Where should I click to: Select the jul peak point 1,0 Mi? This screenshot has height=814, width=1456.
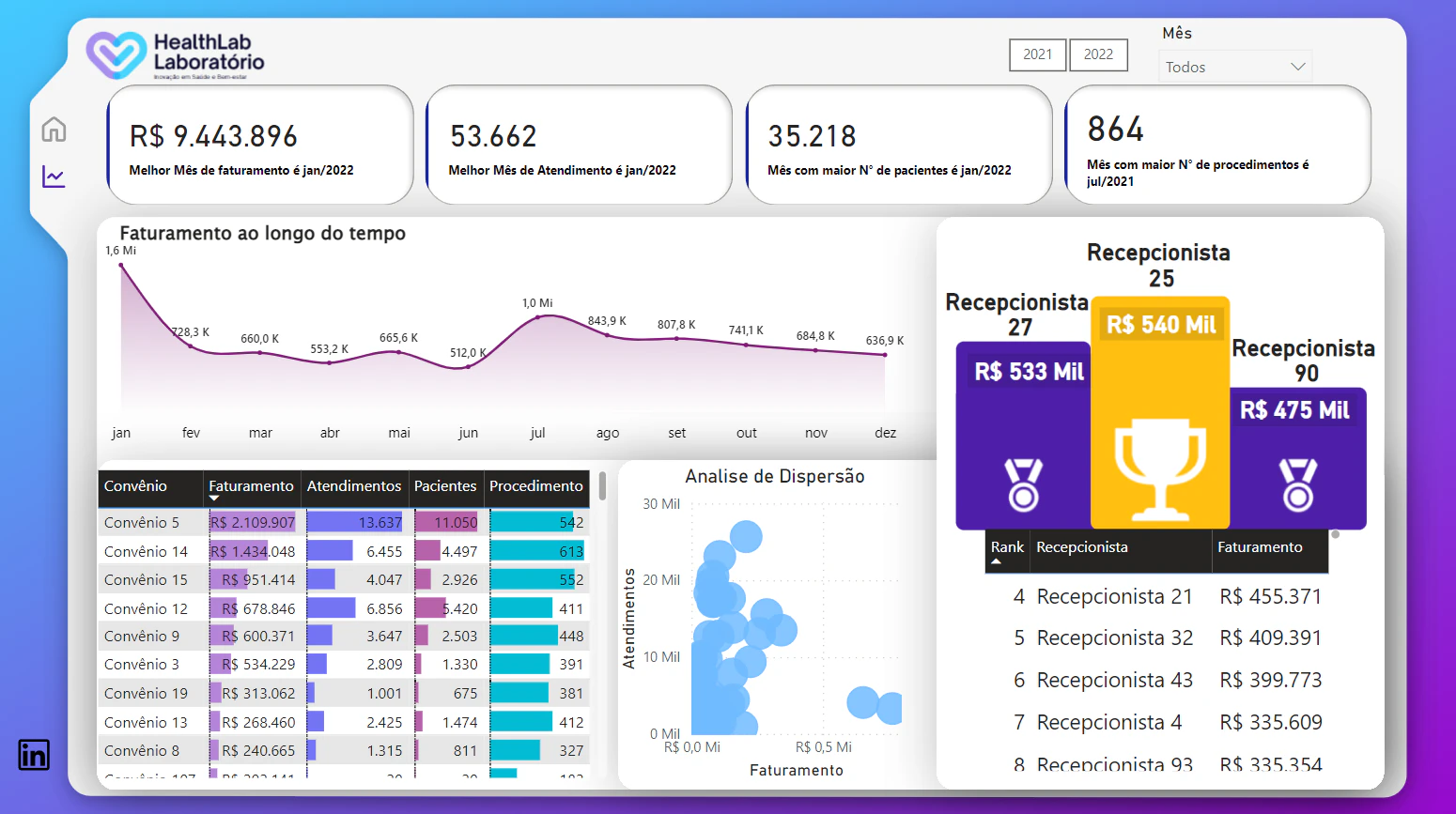click(537, 317)
